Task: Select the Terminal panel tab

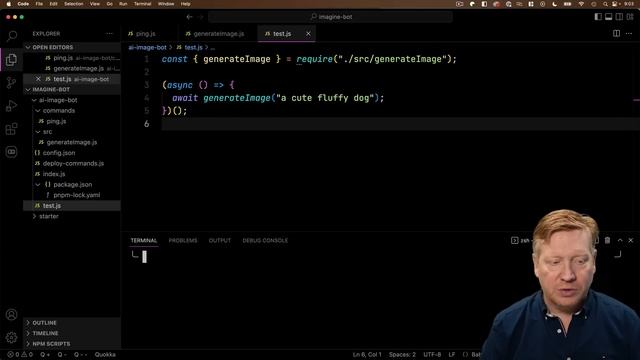Action: tap(144, 240)
